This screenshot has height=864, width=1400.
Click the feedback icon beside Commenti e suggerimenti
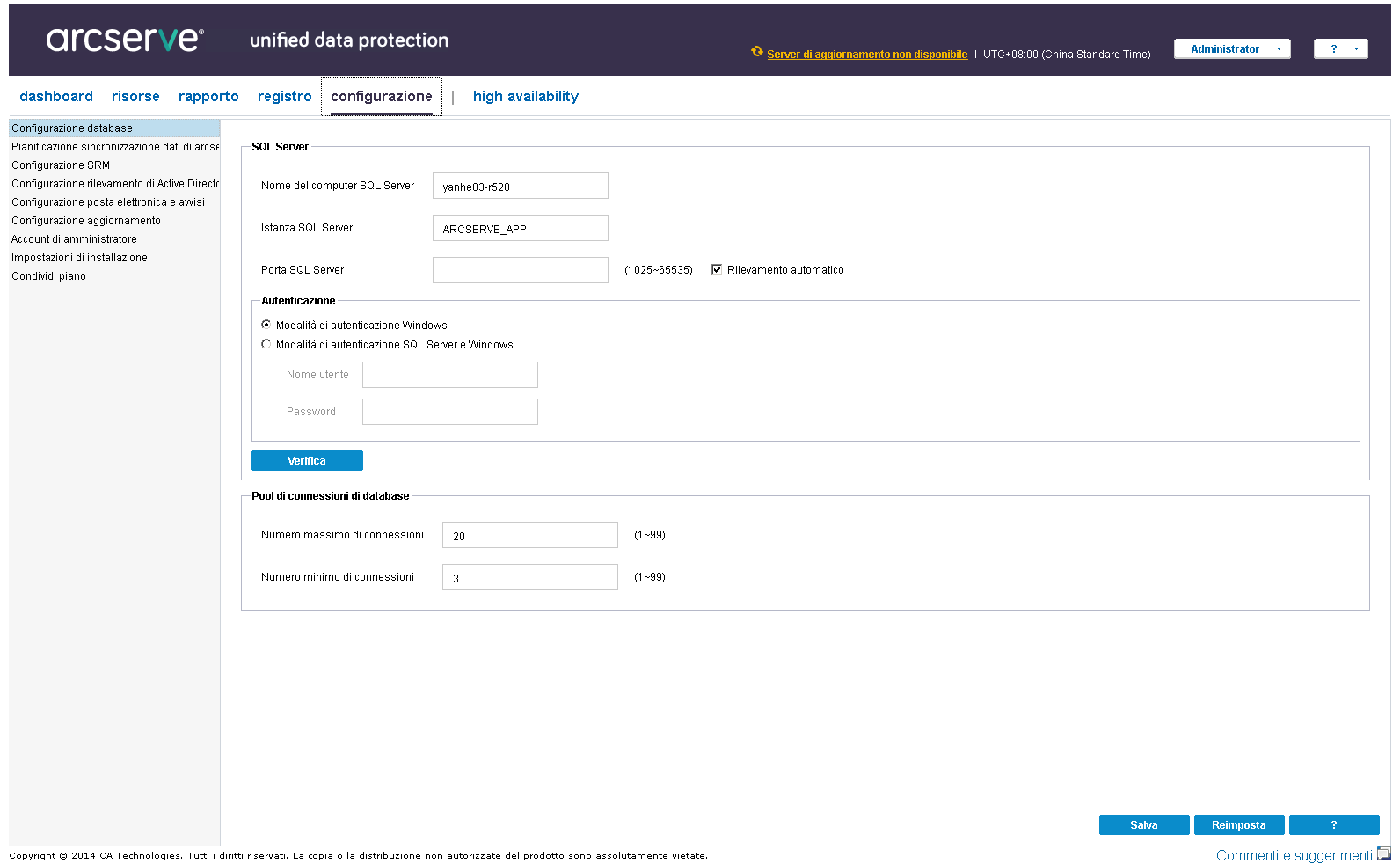tap(1383, 853)
